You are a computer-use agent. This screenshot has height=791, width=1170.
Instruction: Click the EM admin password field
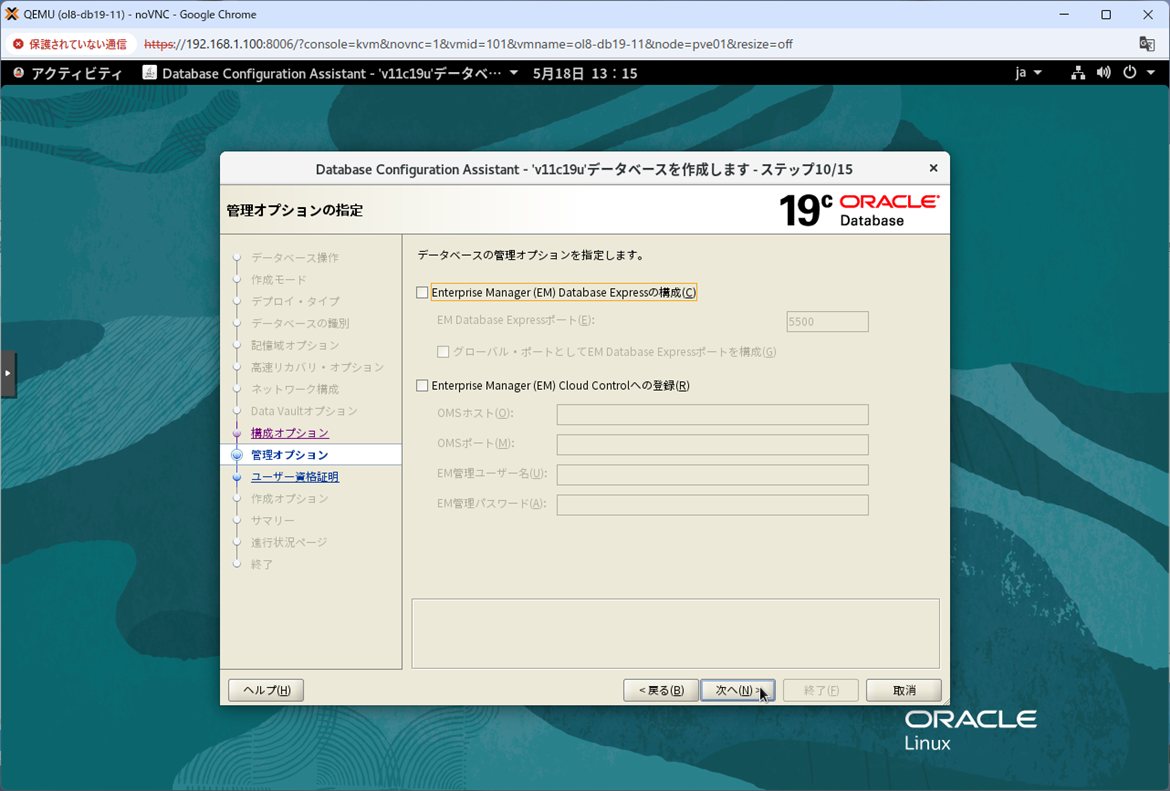pyautogui.click(x=713, y=504)
